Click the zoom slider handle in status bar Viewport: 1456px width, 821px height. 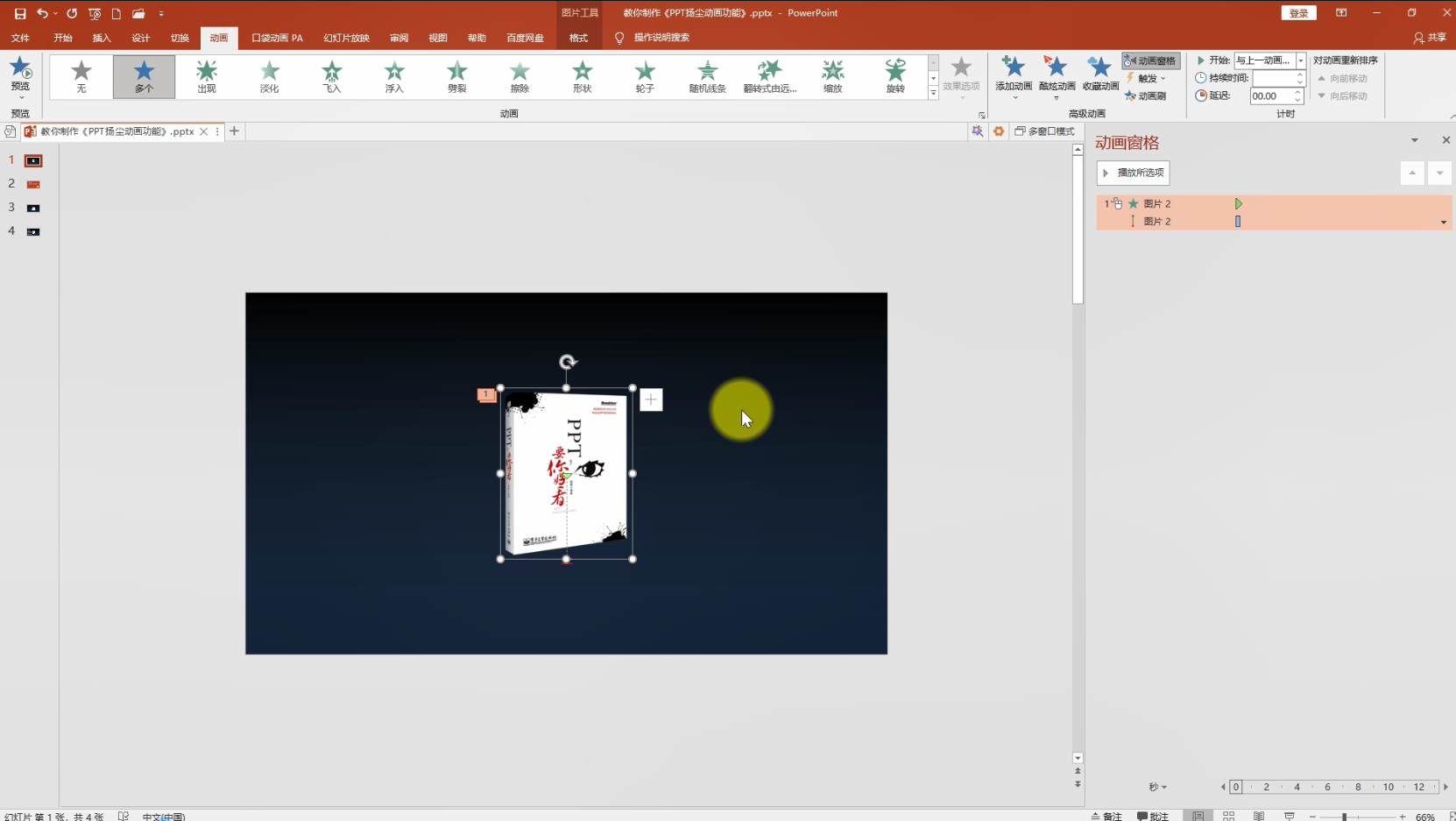1344,817
